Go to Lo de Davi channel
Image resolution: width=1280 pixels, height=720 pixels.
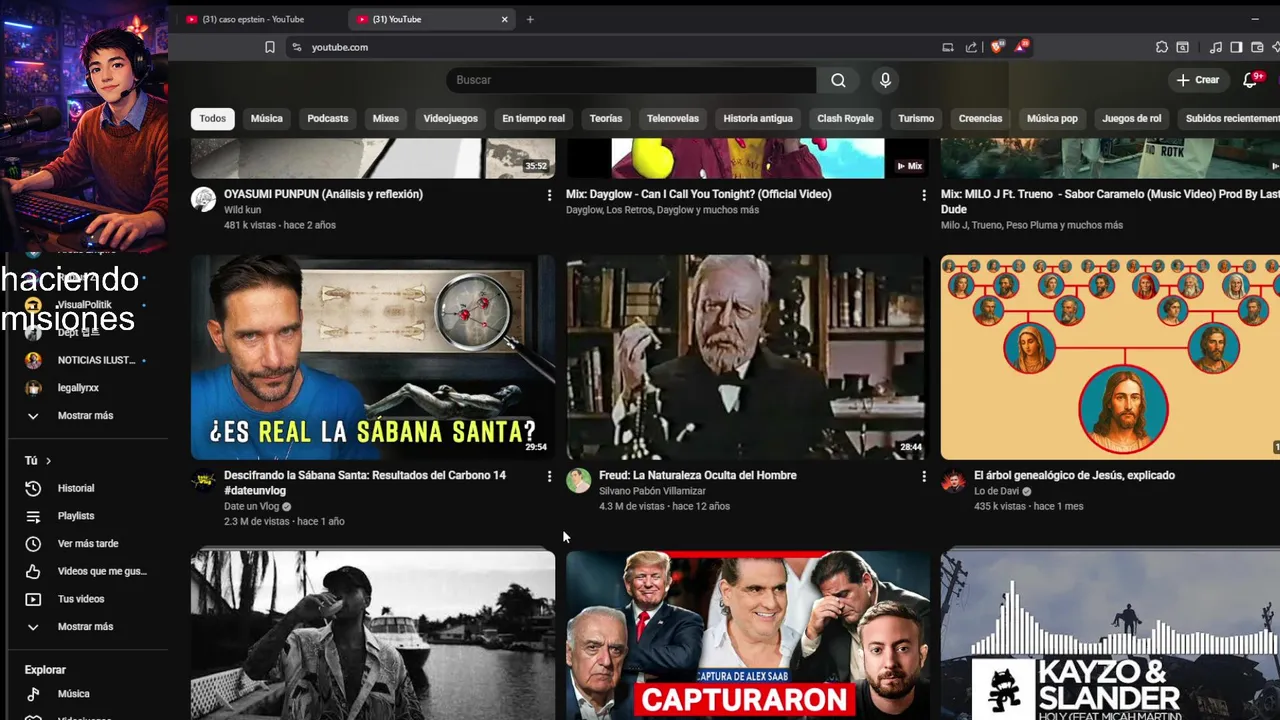[x=996, y=491]
